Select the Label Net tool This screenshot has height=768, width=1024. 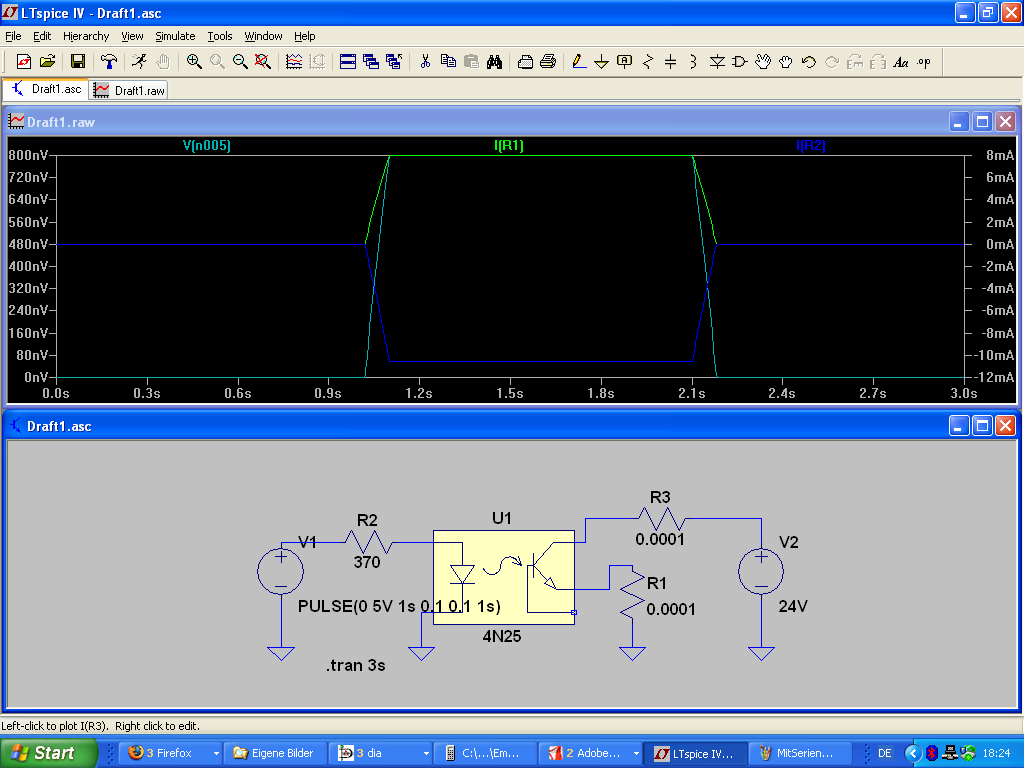(x=624, y=61)
